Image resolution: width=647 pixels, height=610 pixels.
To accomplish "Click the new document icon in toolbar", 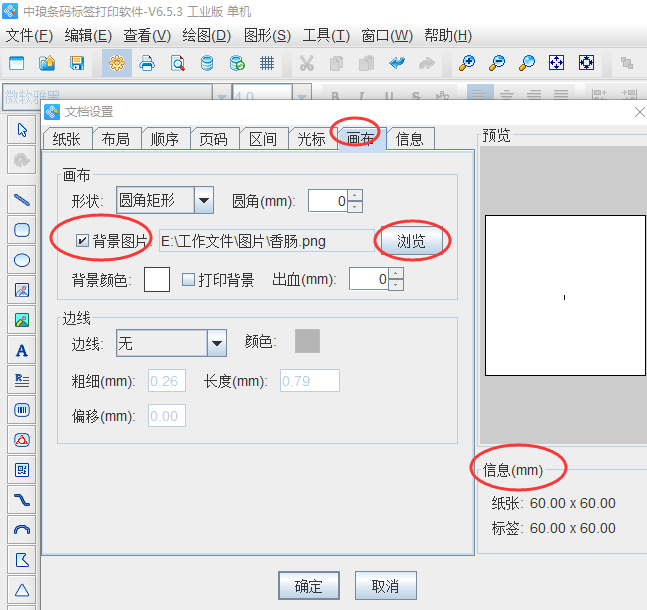I will tap(17, 63).
